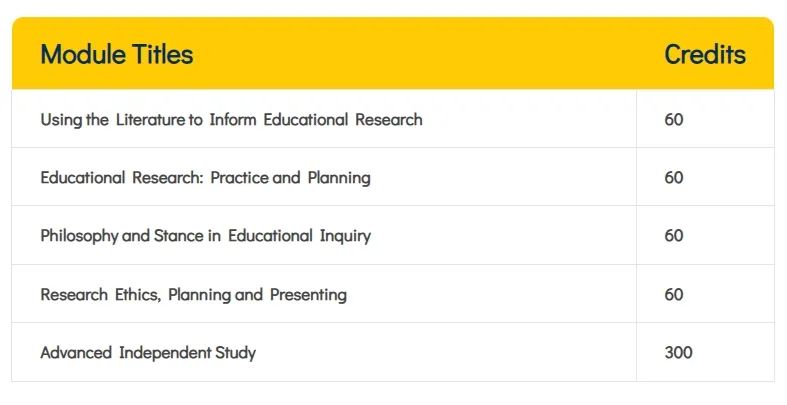Click 60 credits for Practice and Planning module

[674, 178]
